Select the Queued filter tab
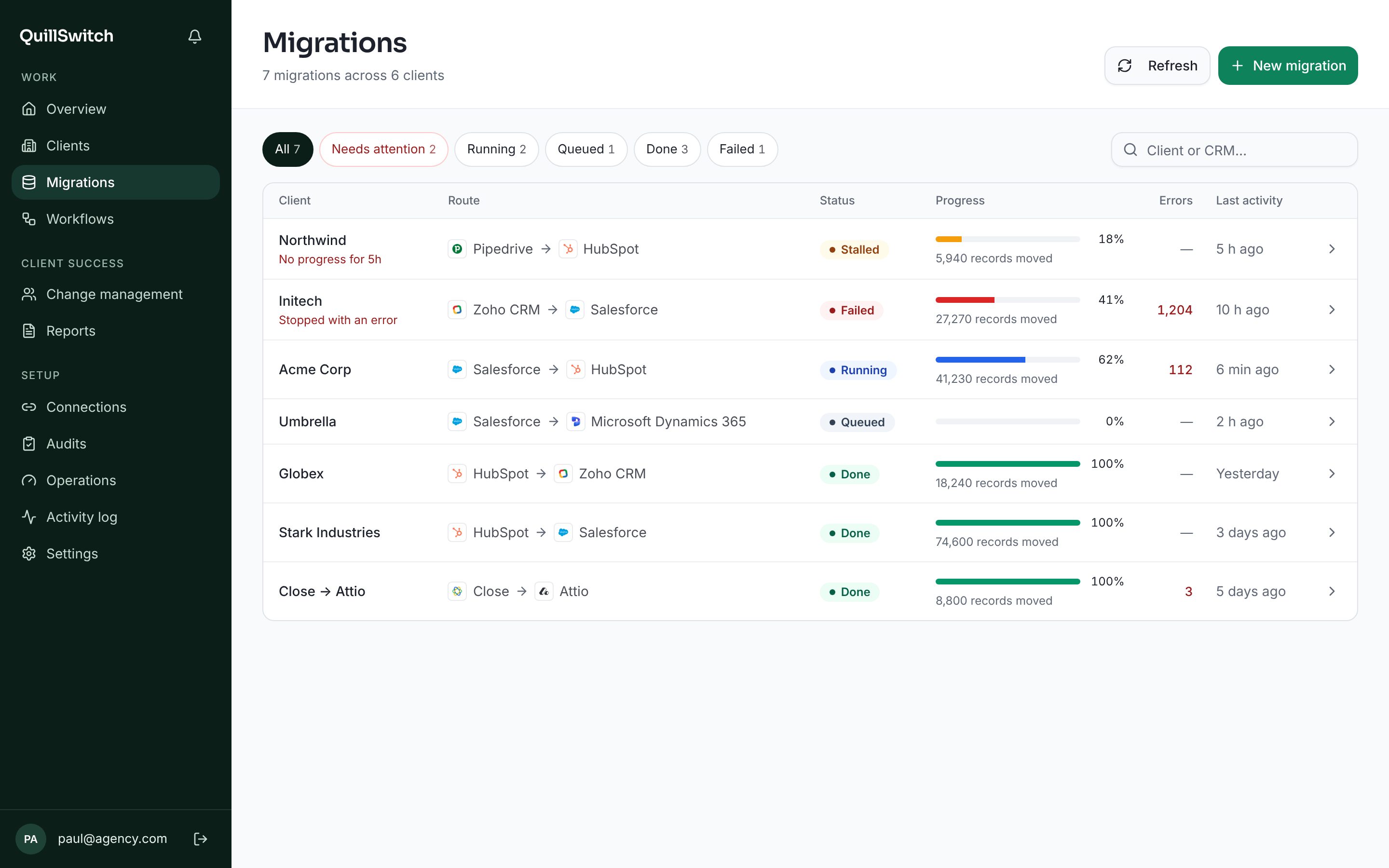This screenshot has height=868, width=1389. pyautogui.click(x=586, y=149)
